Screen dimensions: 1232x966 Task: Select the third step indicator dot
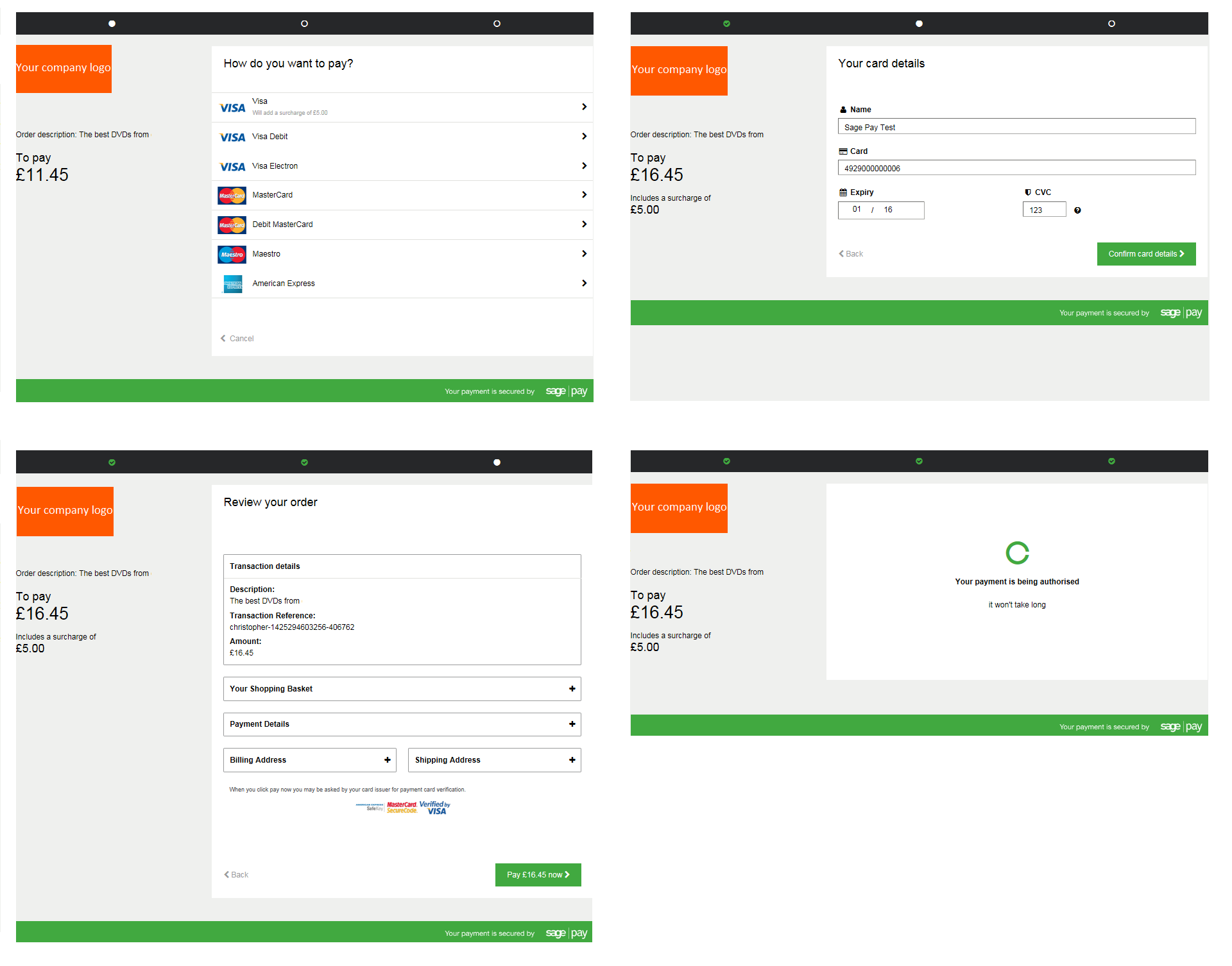click(497, 23)
